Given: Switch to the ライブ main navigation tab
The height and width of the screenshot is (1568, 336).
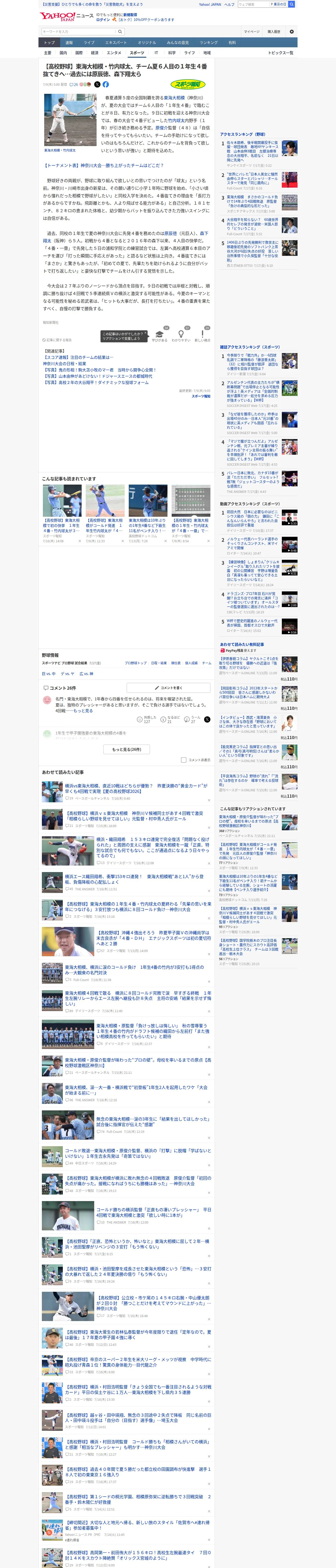Looking at the screenshot, I should point(89,43).
